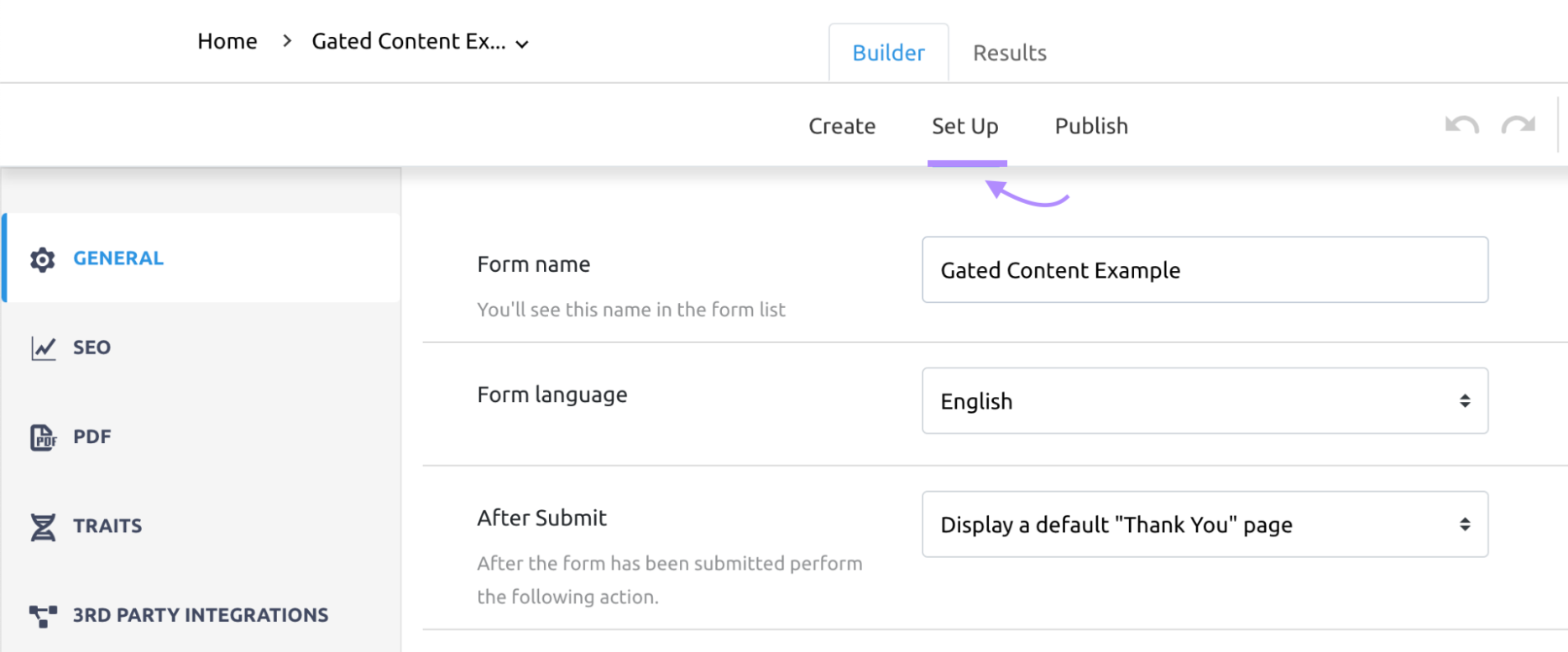Viewport: 1568px width, 652px height.
Task: Open the Form language dropdown
Action: click(1204, 401)
